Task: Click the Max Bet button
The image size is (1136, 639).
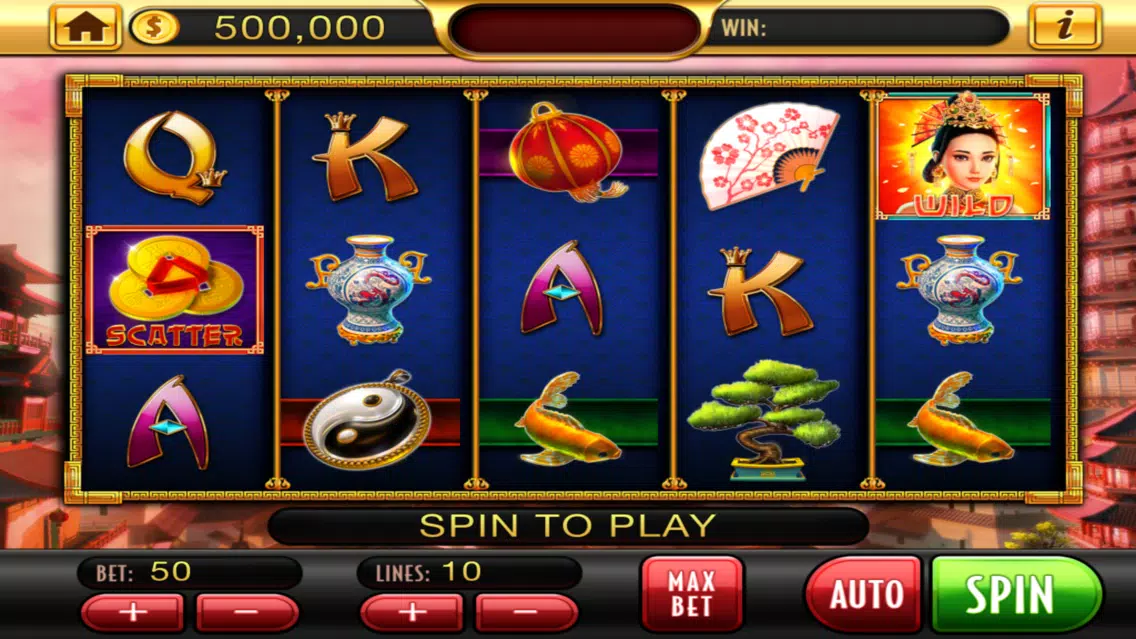Action: point(691,593)
